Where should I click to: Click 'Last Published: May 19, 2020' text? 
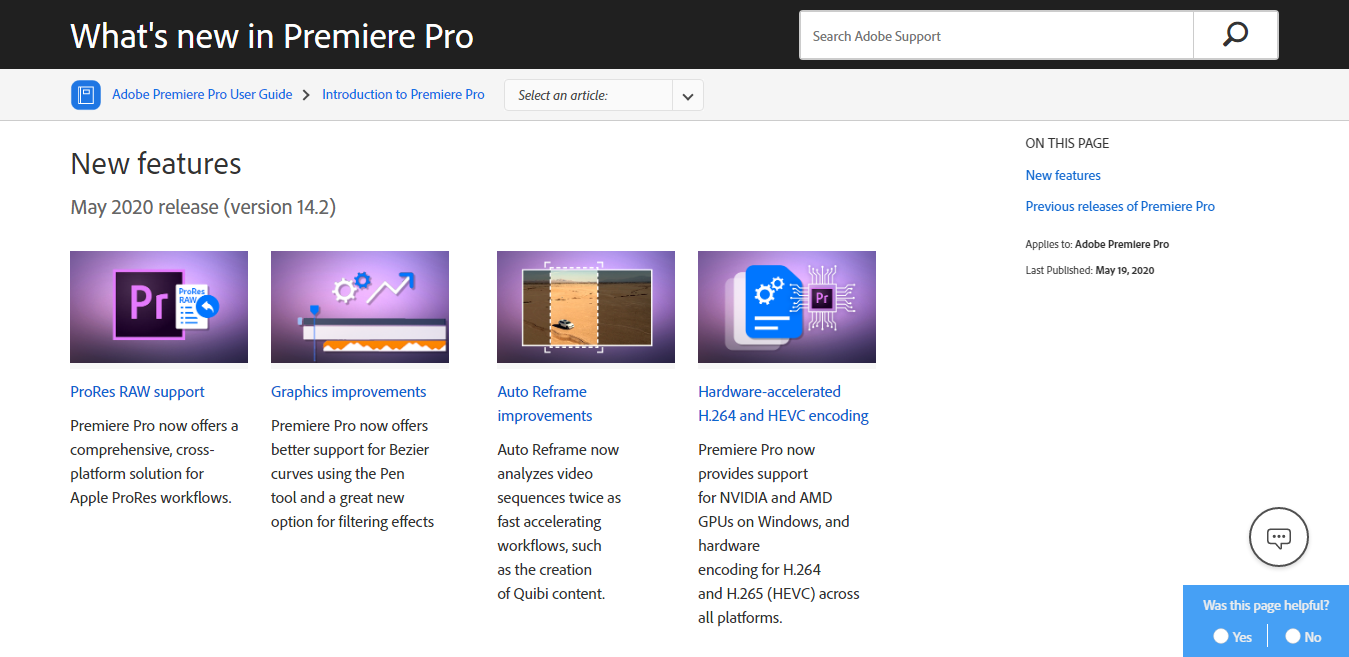click(x=1090, y=270)
